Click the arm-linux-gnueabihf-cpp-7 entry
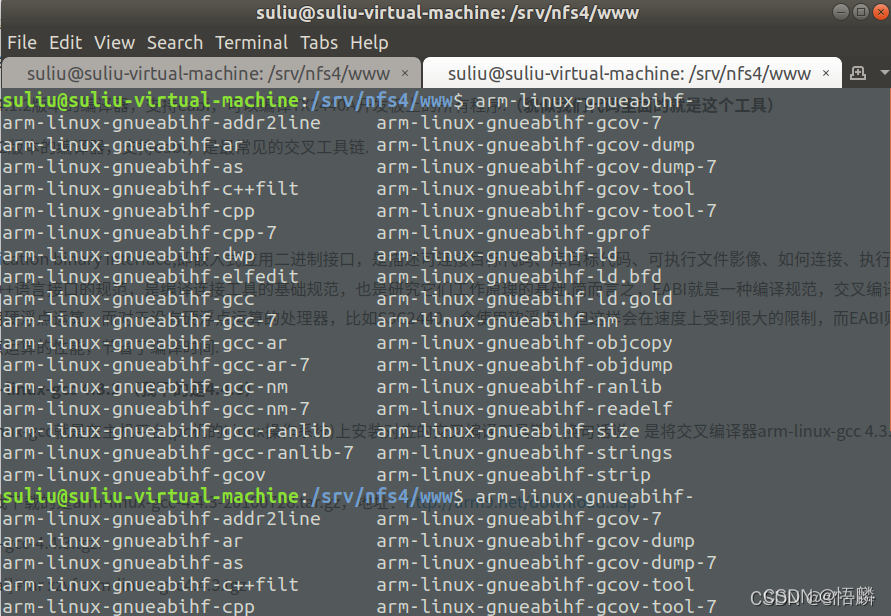The width and height of the screenshot is (891, 616). pos(139,233)
